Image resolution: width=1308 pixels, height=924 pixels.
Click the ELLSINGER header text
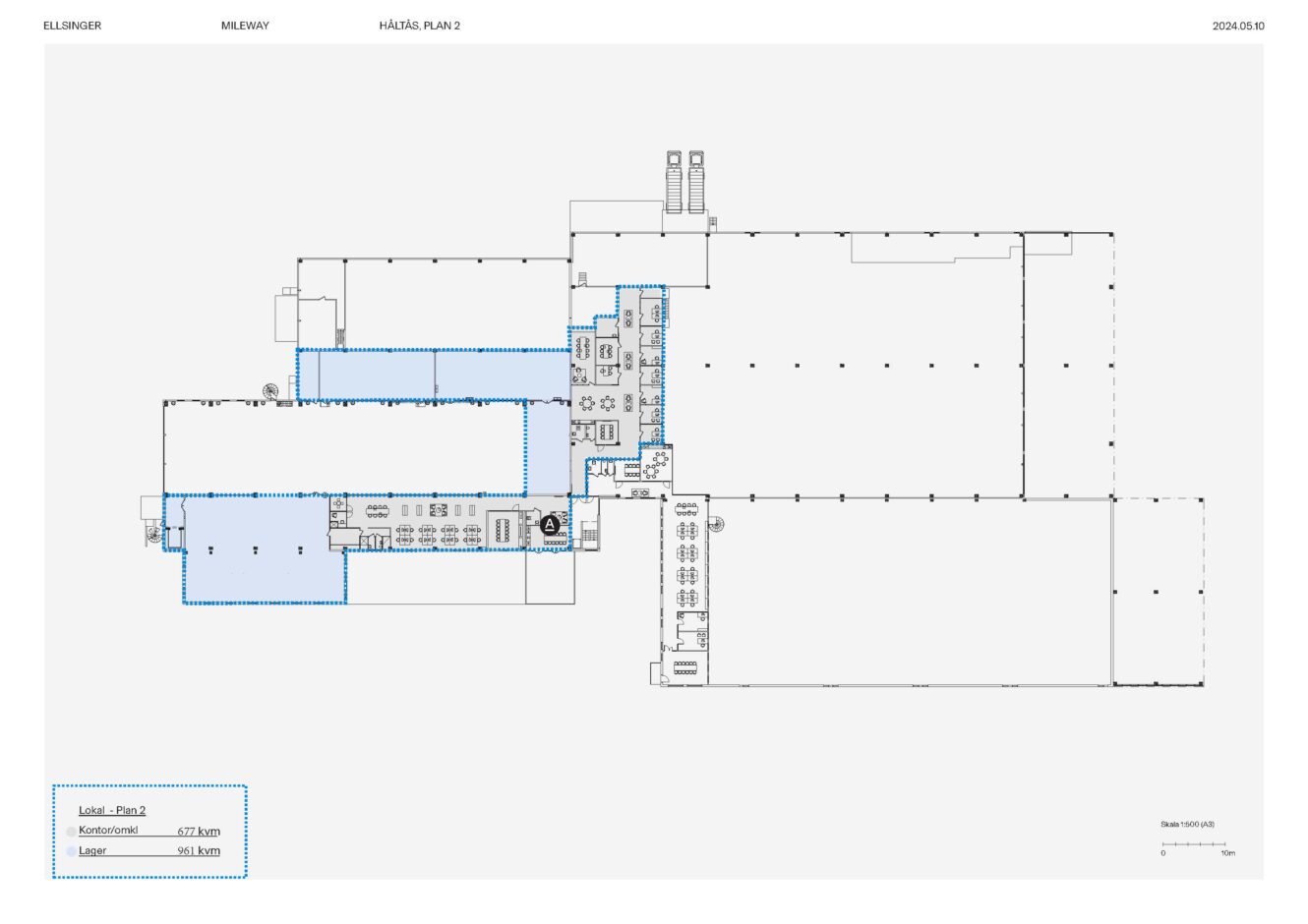[73, 26]
